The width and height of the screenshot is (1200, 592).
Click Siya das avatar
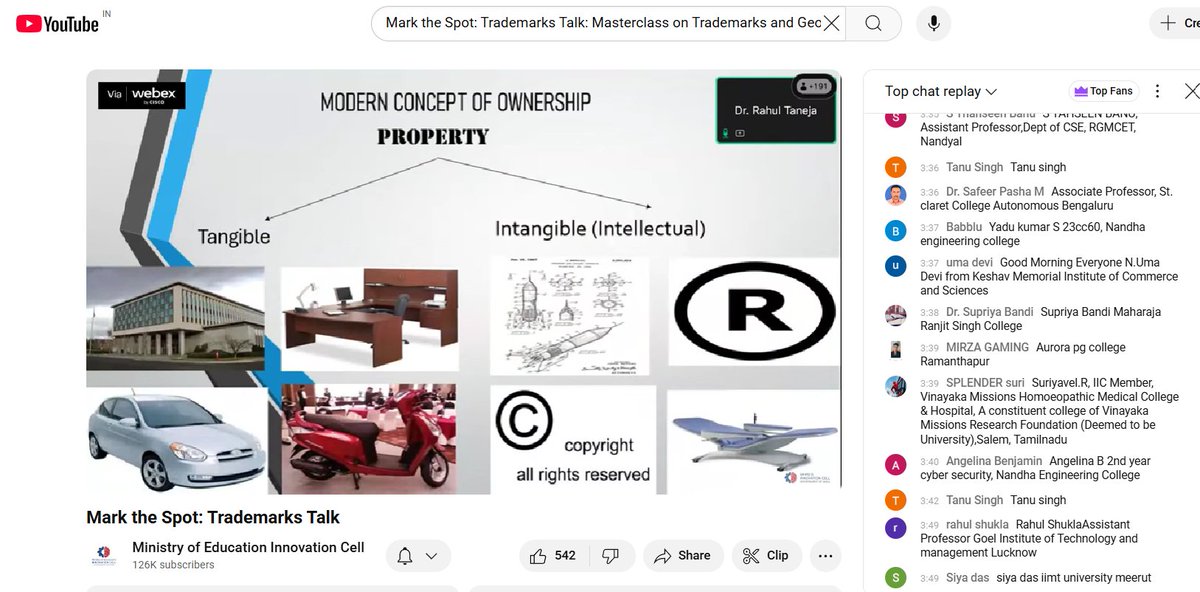[x=896, y=577]
